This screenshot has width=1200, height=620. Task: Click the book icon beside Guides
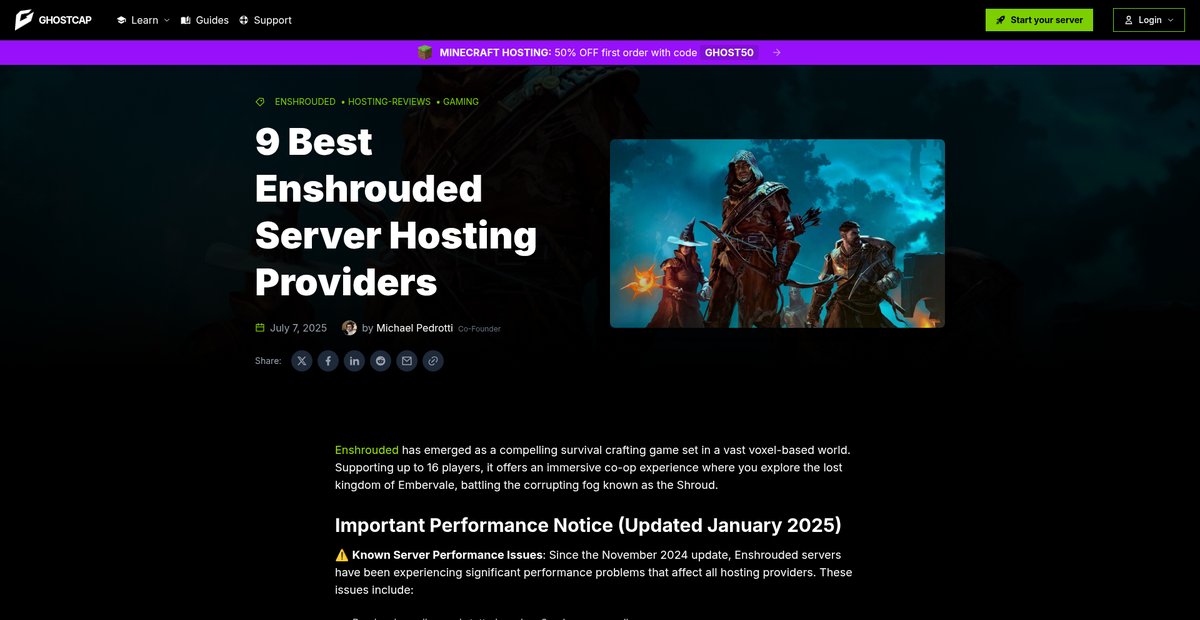point(186,20)
